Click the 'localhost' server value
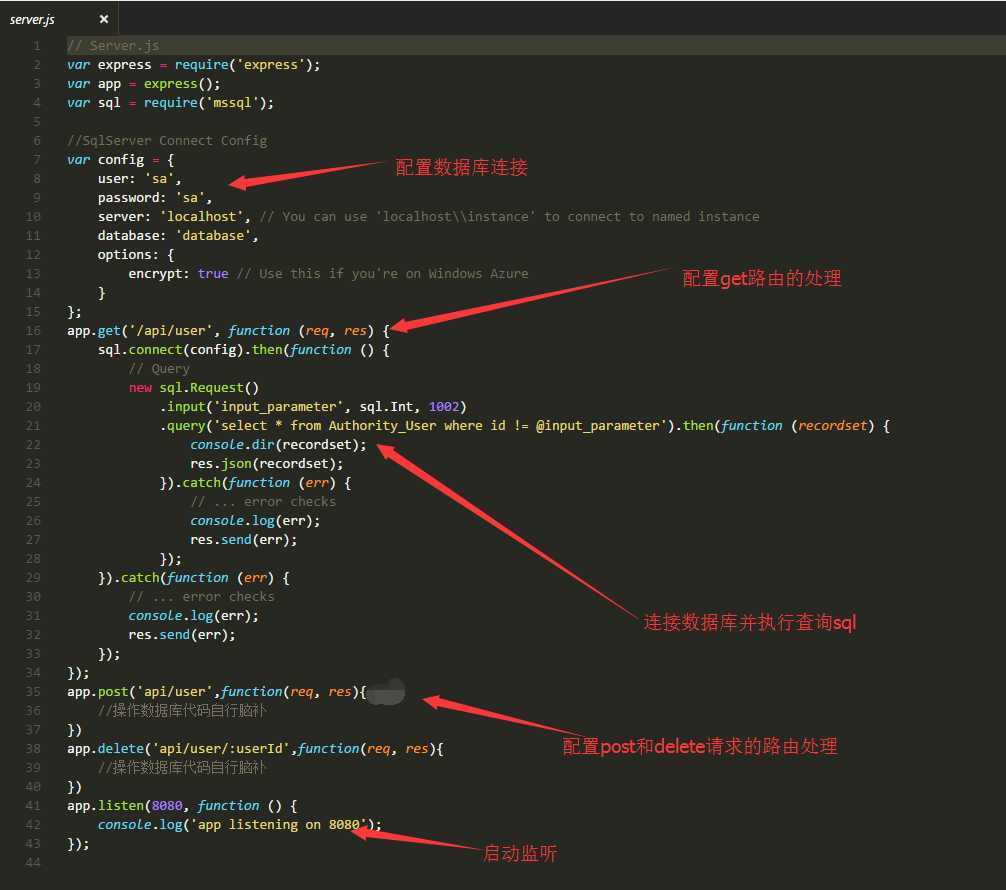The image size is (1006, 890). tap(201, 217)
